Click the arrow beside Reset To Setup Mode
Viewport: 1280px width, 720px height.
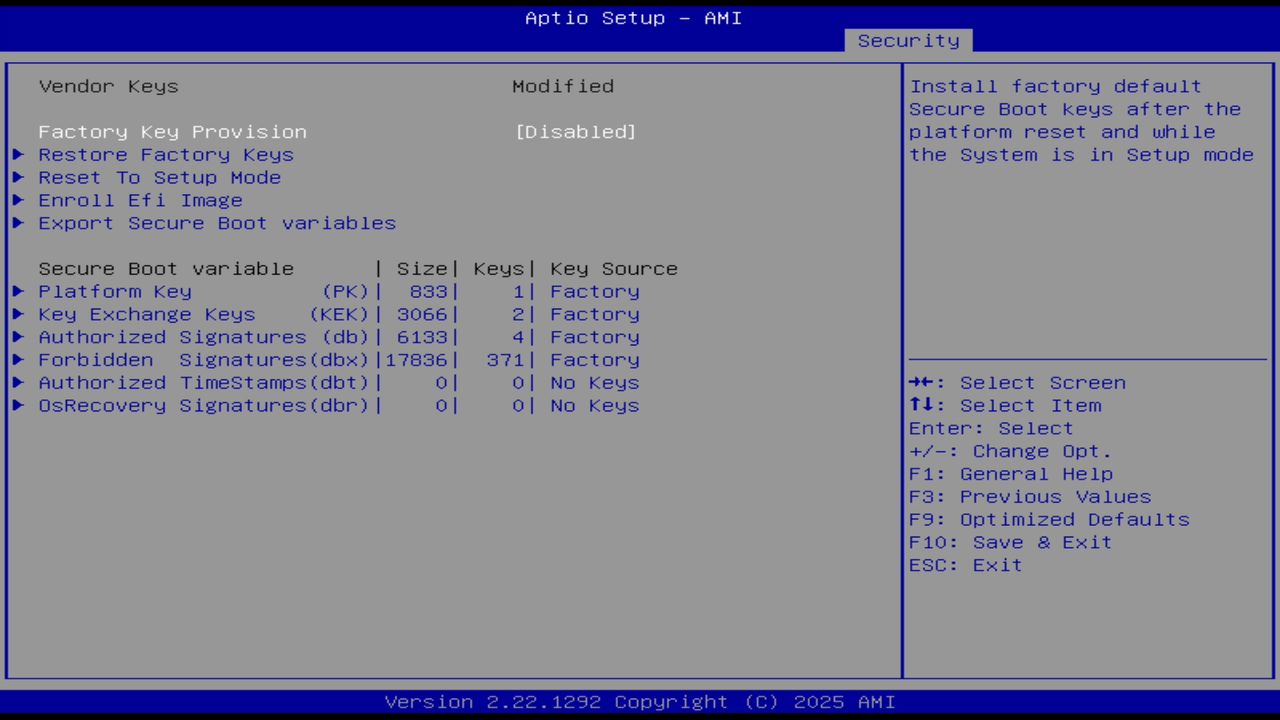tap(18, 178)
